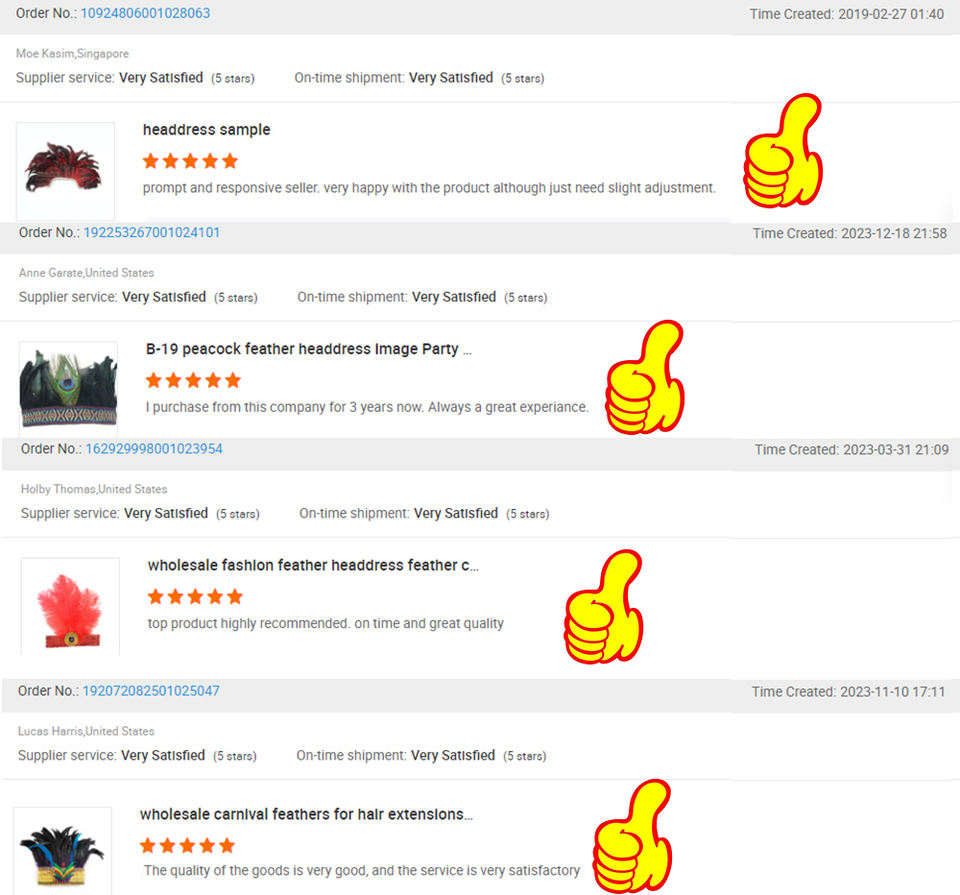Open order number 162929998001023954
960x895 pixels.
click(154, 449)
